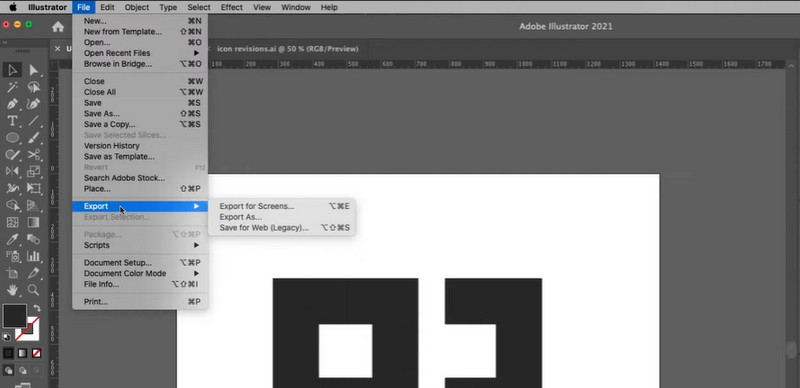Set paint mode to Color
The height and width of the screenshot is (388, 800).
point(8,353)
